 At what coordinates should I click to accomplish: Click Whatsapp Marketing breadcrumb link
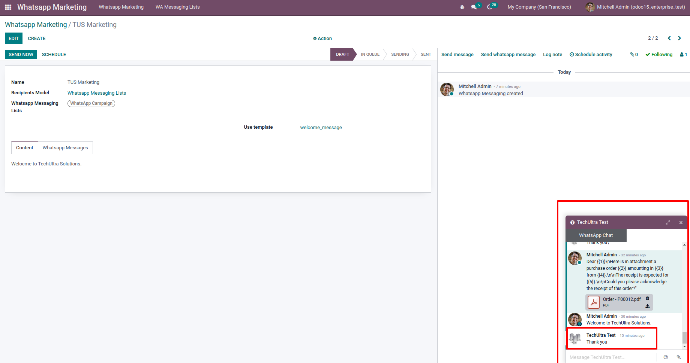click(36, 25)
